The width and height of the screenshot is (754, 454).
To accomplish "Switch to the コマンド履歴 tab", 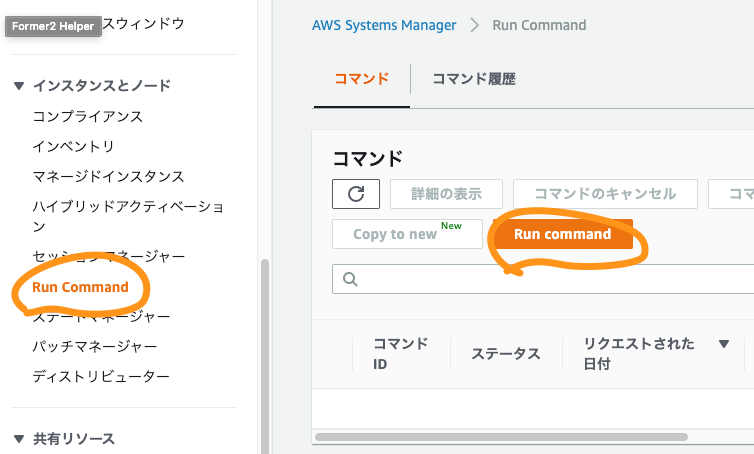I will pos(474,79).
